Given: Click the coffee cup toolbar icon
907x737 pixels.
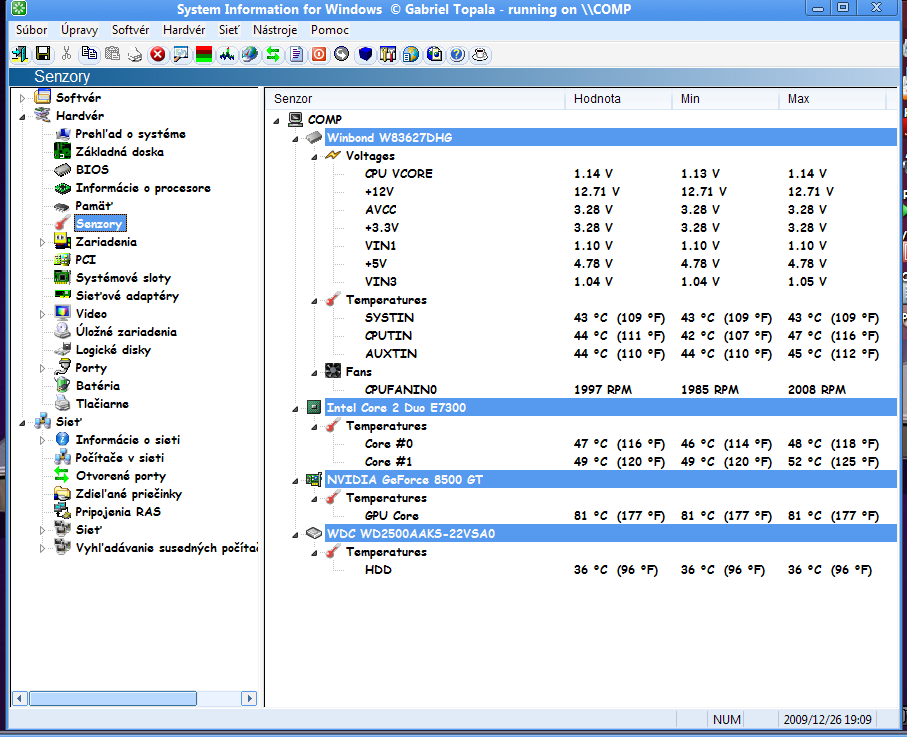Looking at the screenshot, I should (x=480, y=54).
